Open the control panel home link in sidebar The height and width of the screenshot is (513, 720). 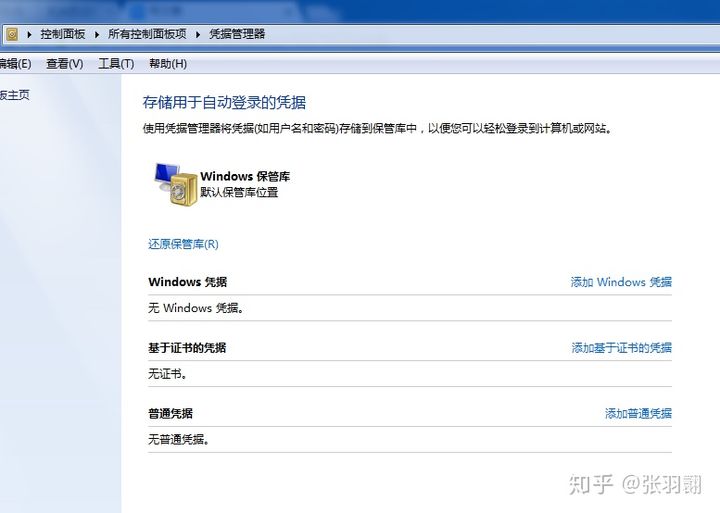coord(15,95)
